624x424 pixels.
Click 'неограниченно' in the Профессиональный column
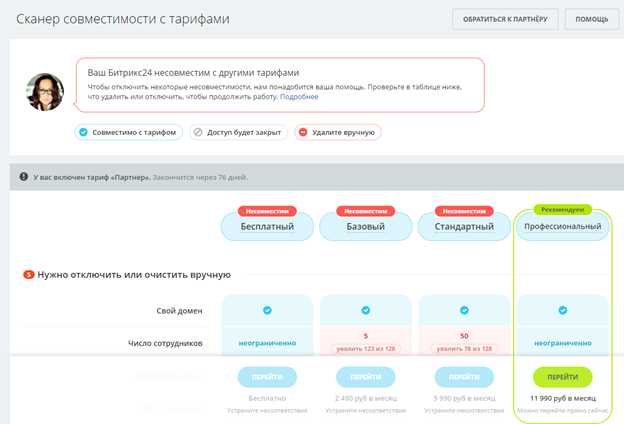(563, 343)
